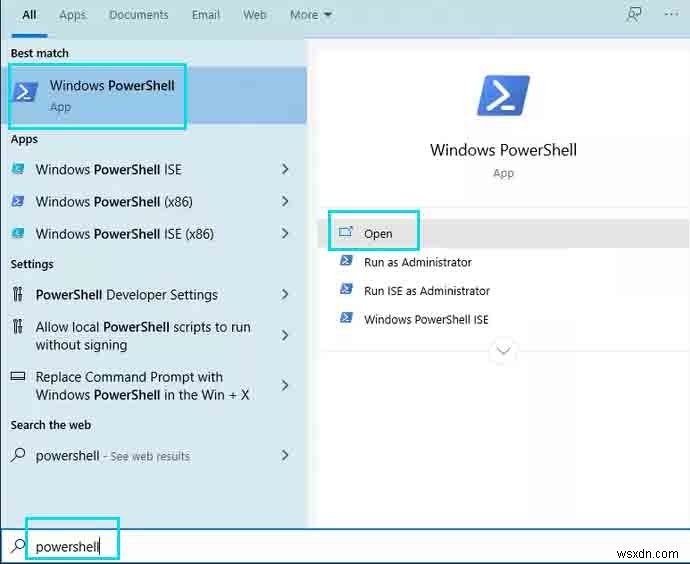Switch to the Email tab
The width and height of the screenshot is (690, 564).
(x=206, y=15)
